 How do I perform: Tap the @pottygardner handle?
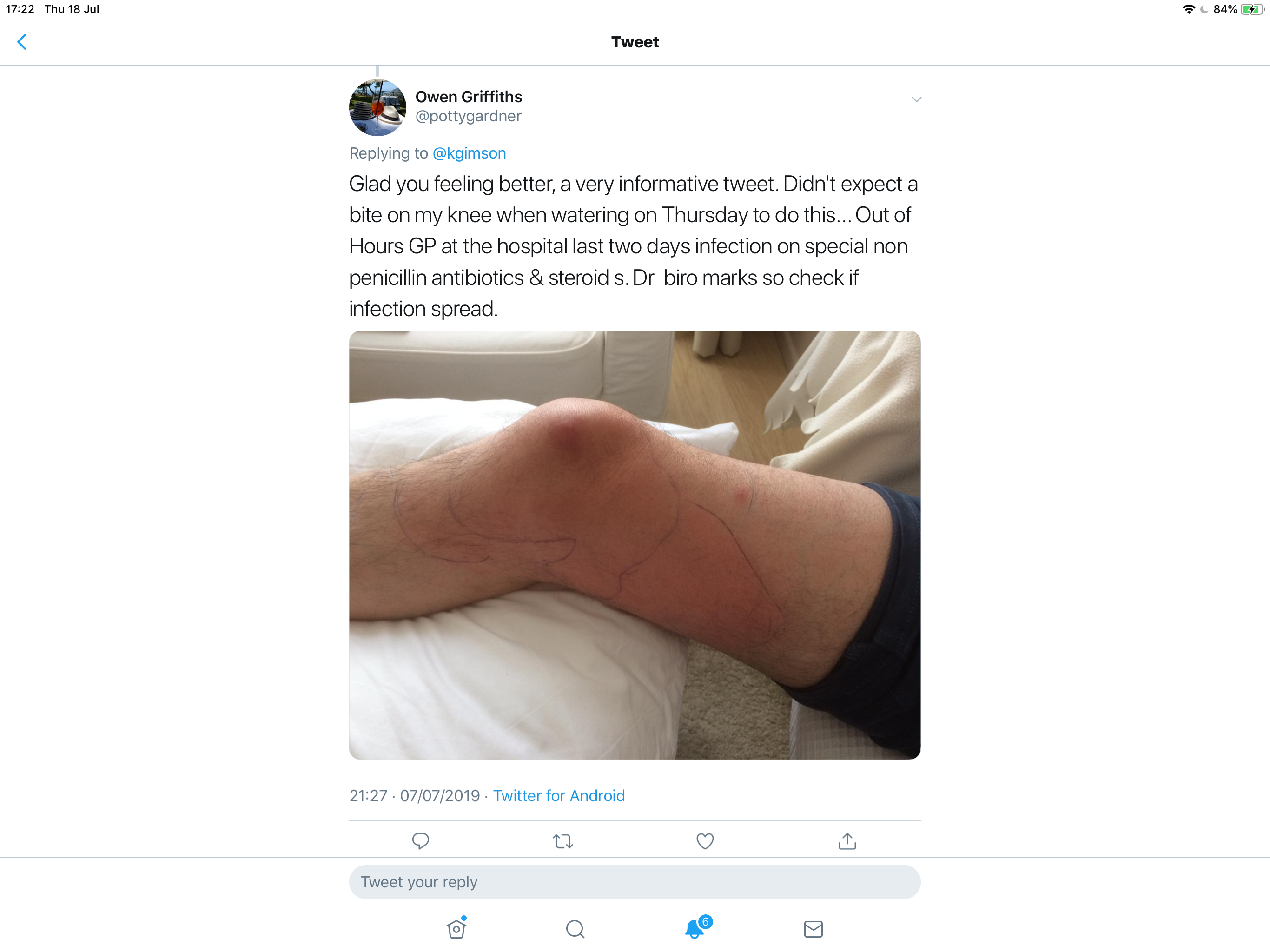pyautogui.click(x=469, y=116)
